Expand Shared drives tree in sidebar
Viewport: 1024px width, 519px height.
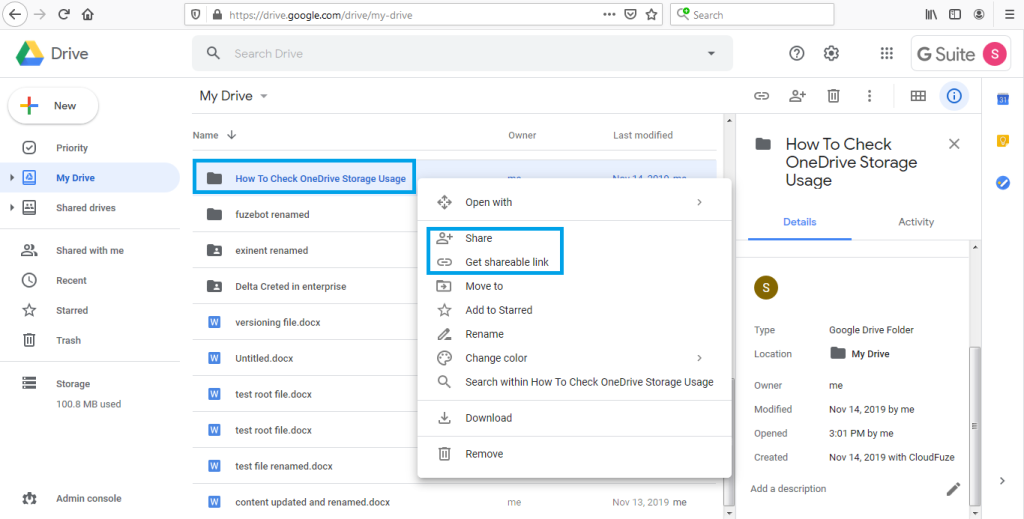pyautogui.click(x=11, y=208)
